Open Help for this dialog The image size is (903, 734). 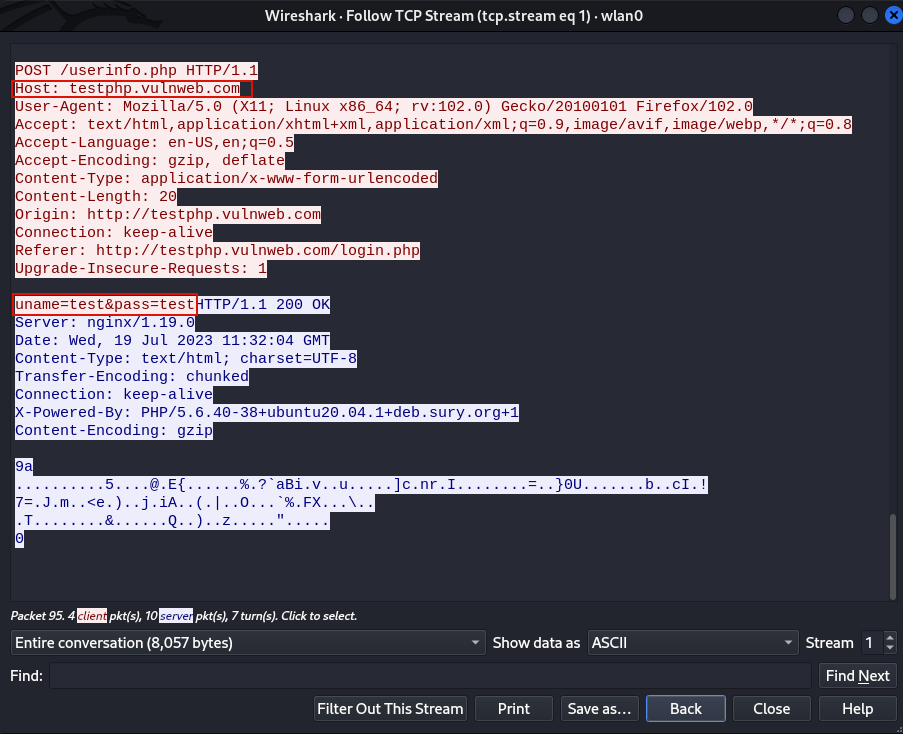(857, 709)
